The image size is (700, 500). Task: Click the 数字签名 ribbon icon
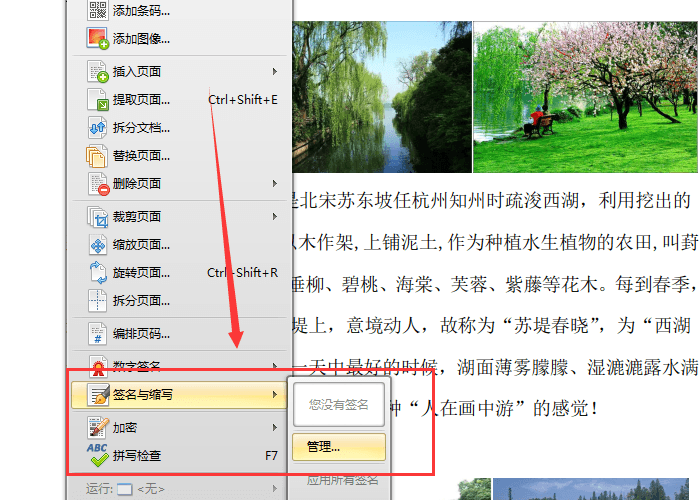[98, 367]
